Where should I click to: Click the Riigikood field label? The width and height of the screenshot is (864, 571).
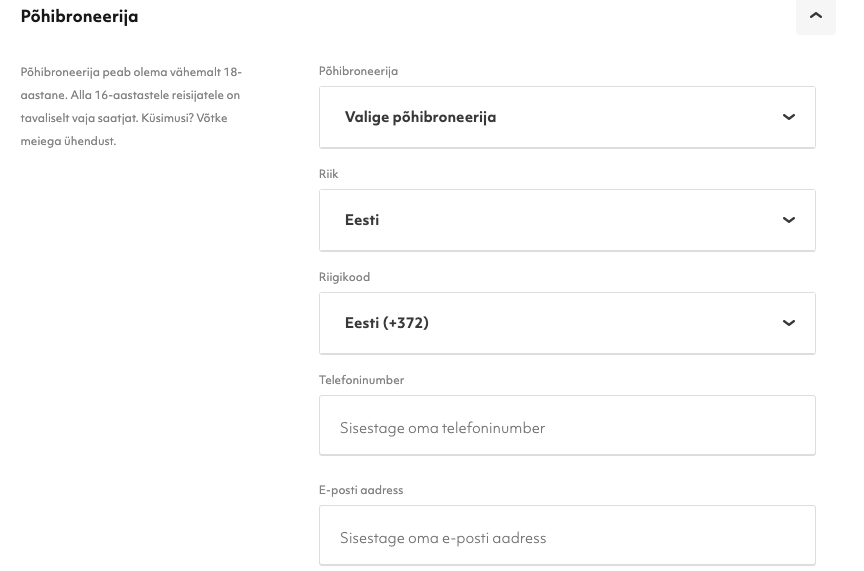pos(344,277)
